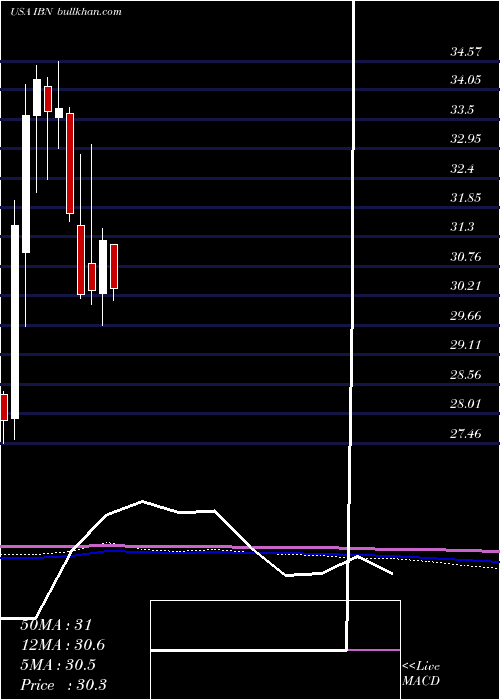The image size is (500, 700).
Task: Click the 29.11 price axis label
Action: point(466,345)
